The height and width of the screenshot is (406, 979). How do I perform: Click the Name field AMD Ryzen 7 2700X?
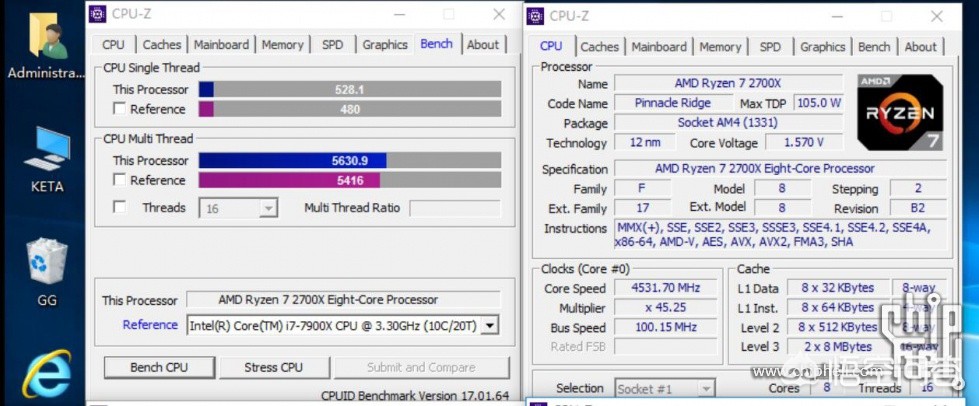click(x=728, y=83)
